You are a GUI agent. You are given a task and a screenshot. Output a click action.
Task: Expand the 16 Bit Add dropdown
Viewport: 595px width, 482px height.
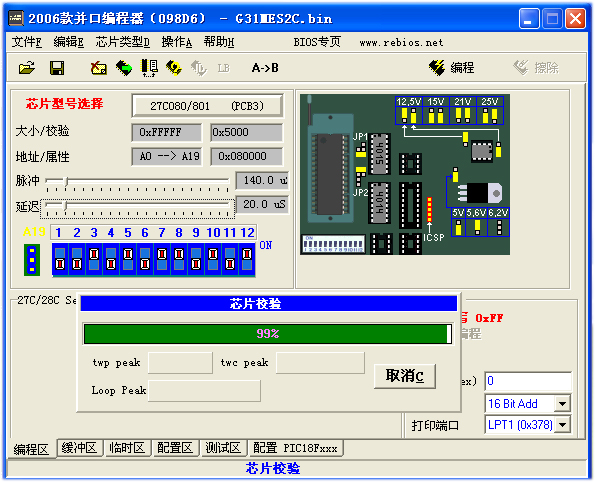tap(562, 403)
